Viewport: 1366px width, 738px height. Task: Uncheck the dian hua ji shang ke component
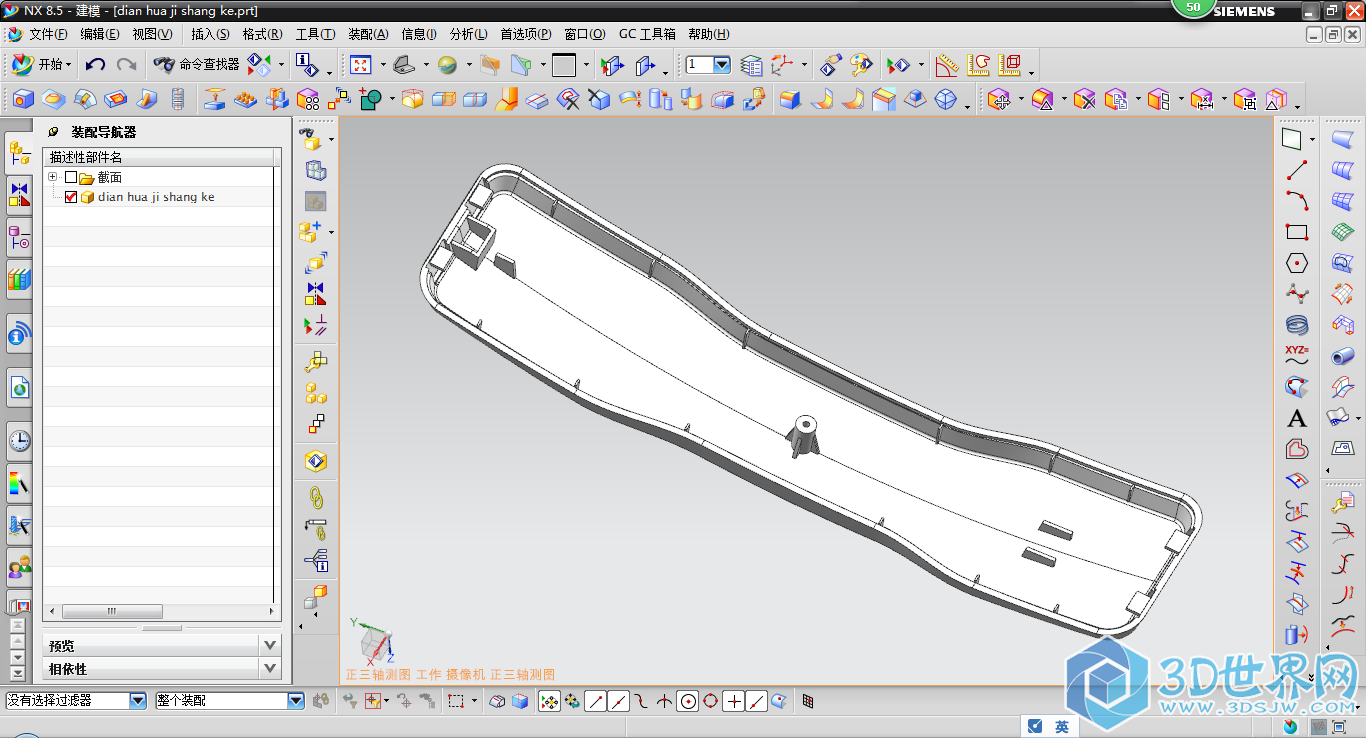pyautogui.click(x=71, y=197)
